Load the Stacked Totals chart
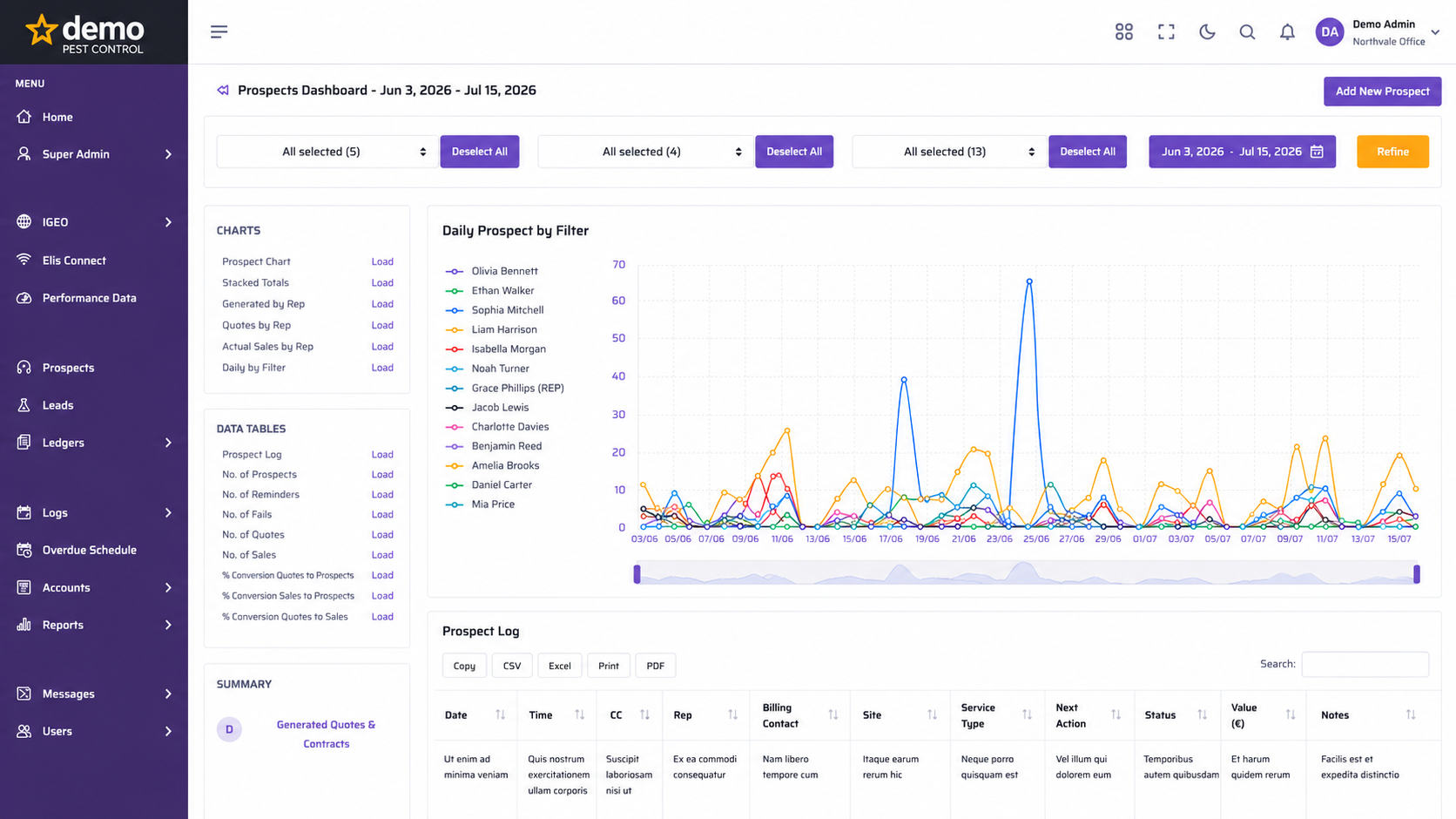The height and width of the screenshot is (819, 1456). click(x=382, y=283)
